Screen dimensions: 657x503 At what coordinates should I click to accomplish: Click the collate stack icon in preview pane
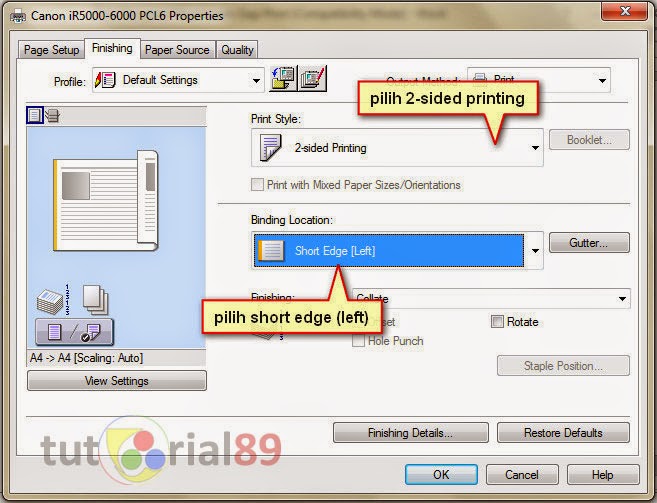(x=53, y=300)
